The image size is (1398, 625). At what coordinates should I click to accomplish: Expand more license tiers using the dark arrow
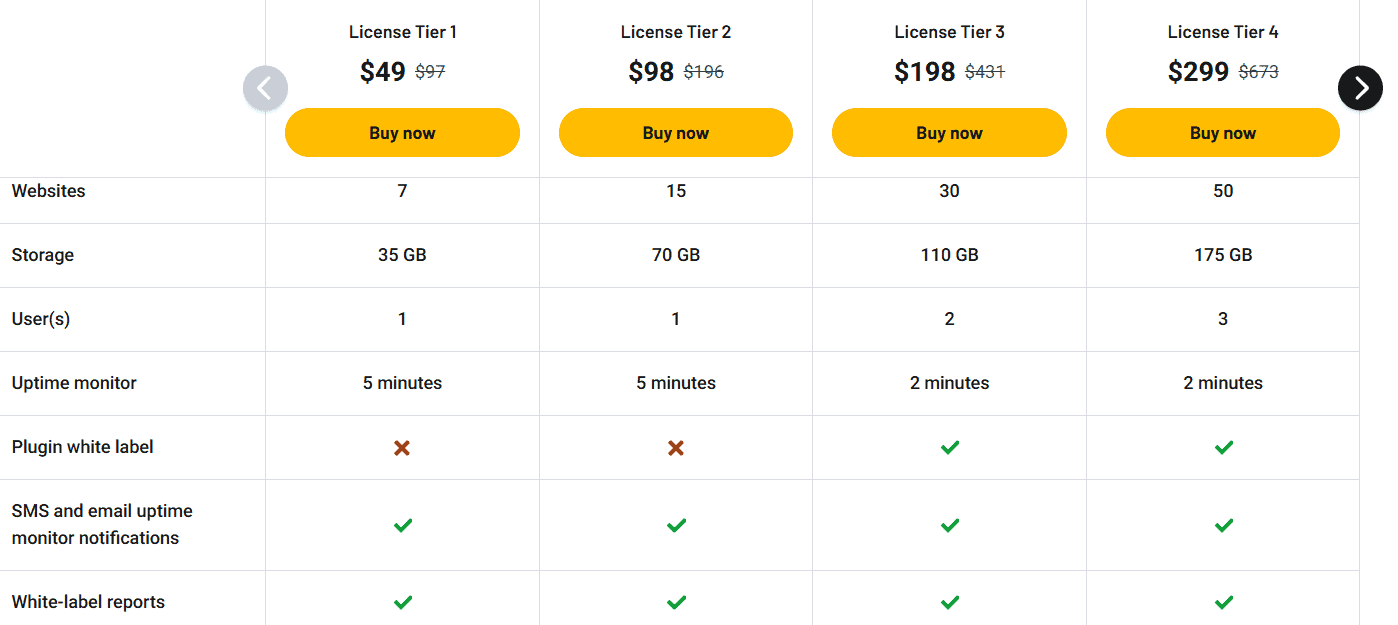[1360, 88]
